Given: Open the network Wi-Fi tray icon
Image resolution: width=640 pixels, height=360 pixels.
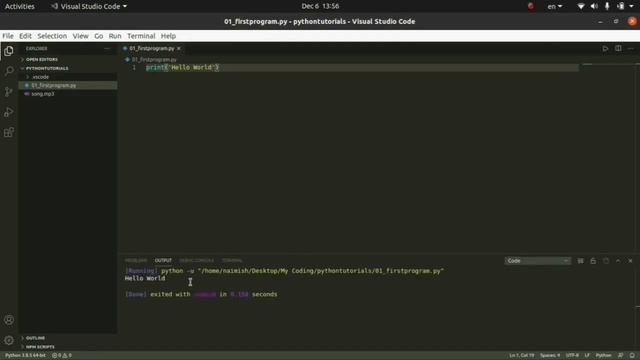Looking at the screenshot, I should (x=580, y=6).
